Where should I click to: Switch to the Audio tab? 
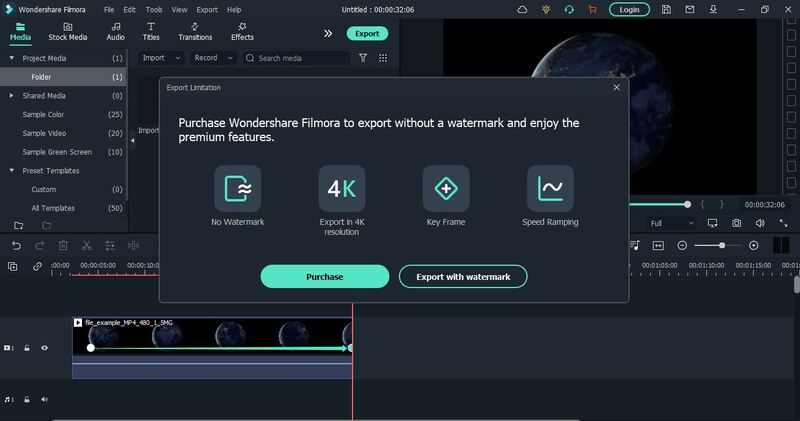coord(115,32)
